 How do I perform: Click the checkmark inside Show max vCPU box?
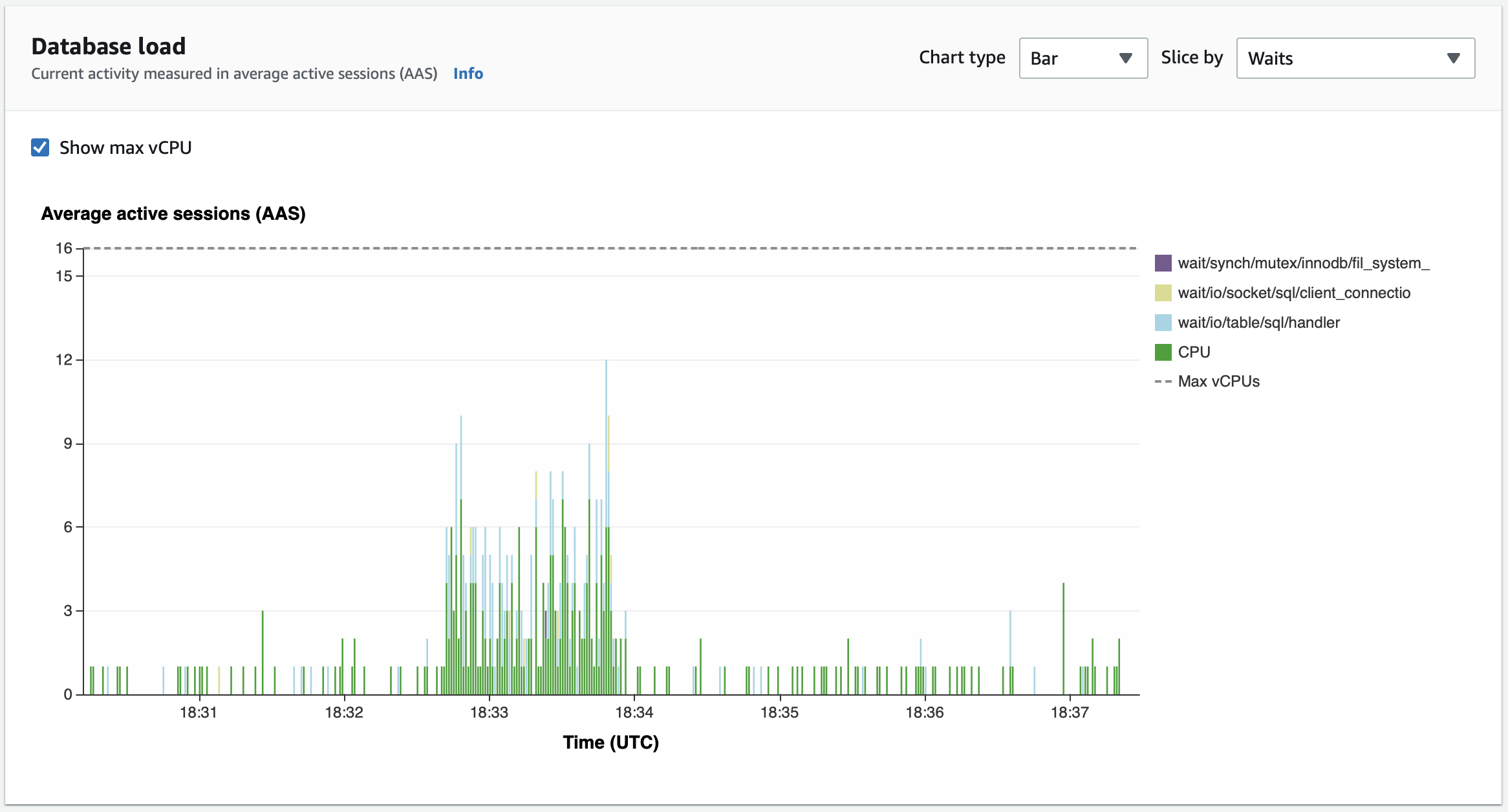point(40,147)
